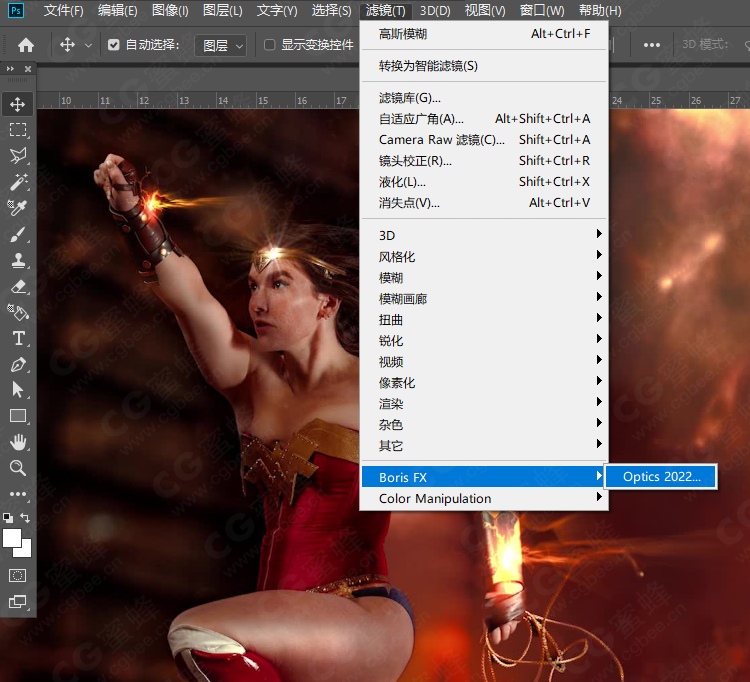Open the Select menu (选择)

(x=331, y=10)
